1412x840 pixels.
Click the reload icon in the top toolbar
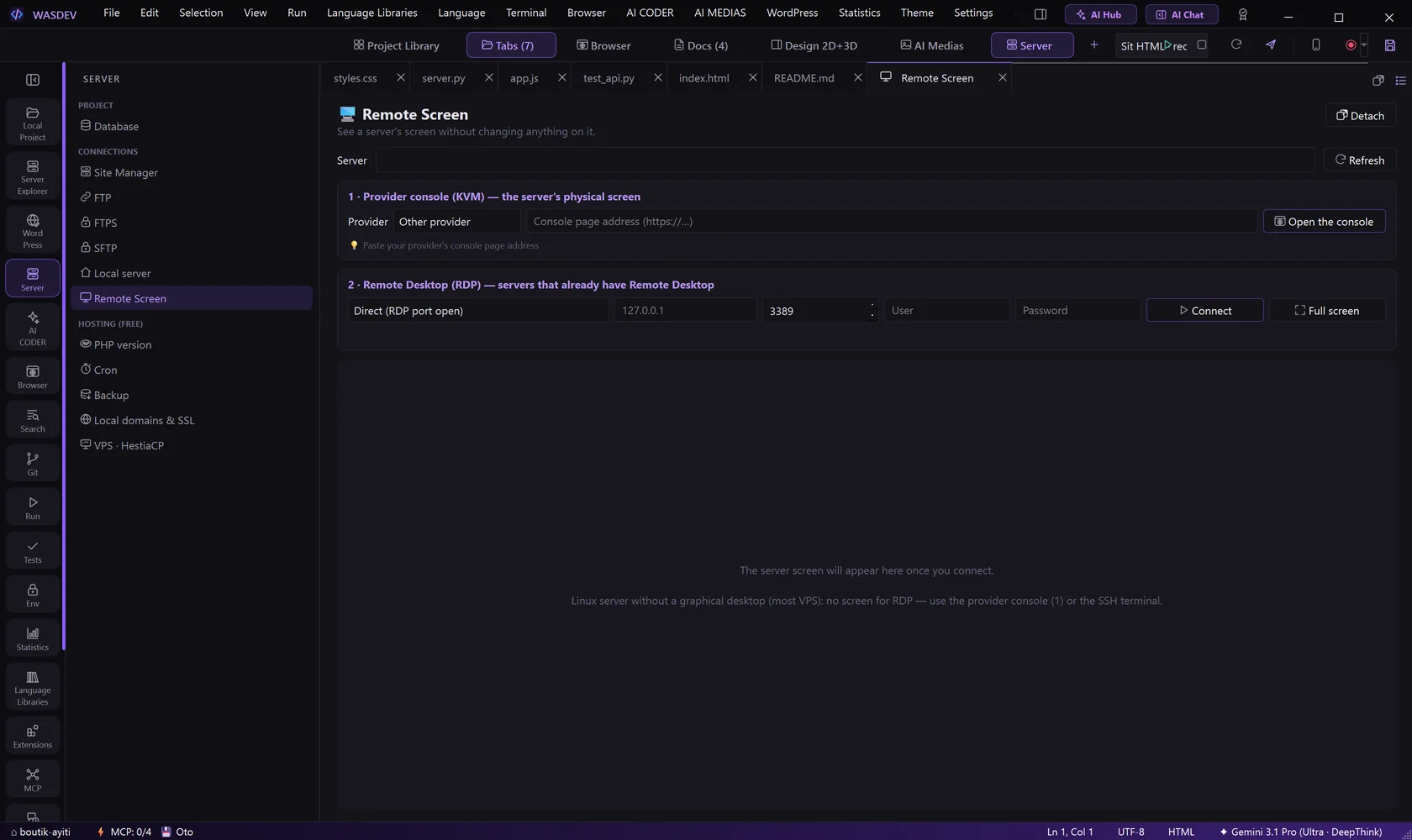point(1236,45)
